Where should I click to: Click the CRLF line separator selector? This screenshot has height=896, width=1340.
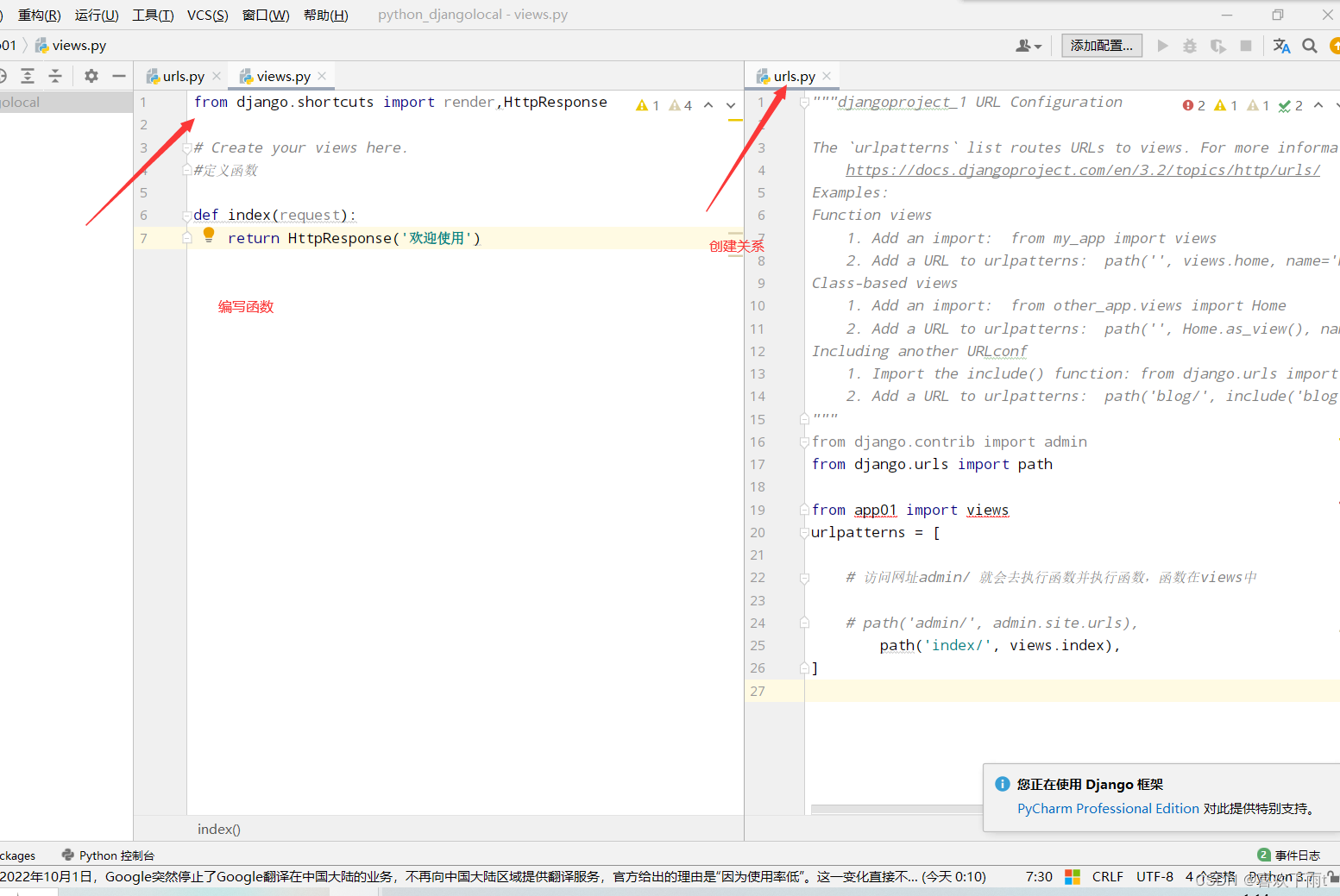1107,876
